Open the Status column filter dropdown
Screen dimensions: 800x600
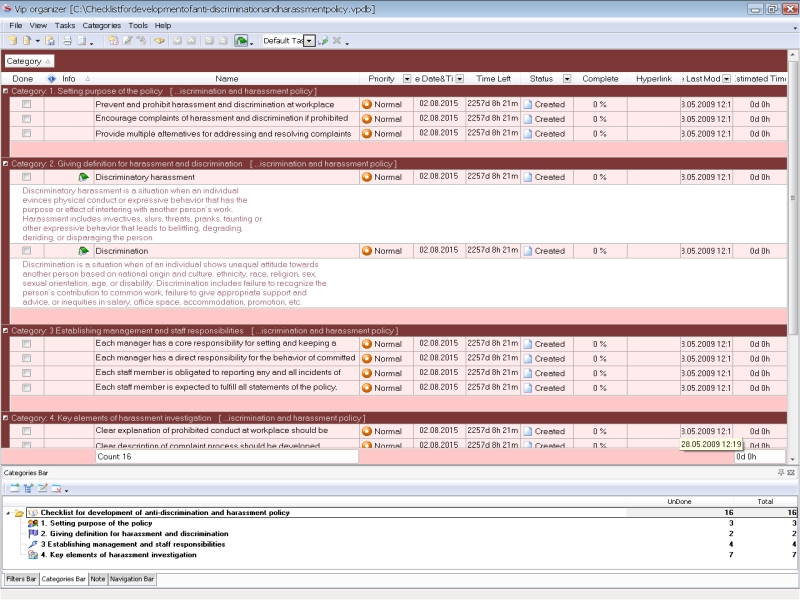click(x=567, y=79)
